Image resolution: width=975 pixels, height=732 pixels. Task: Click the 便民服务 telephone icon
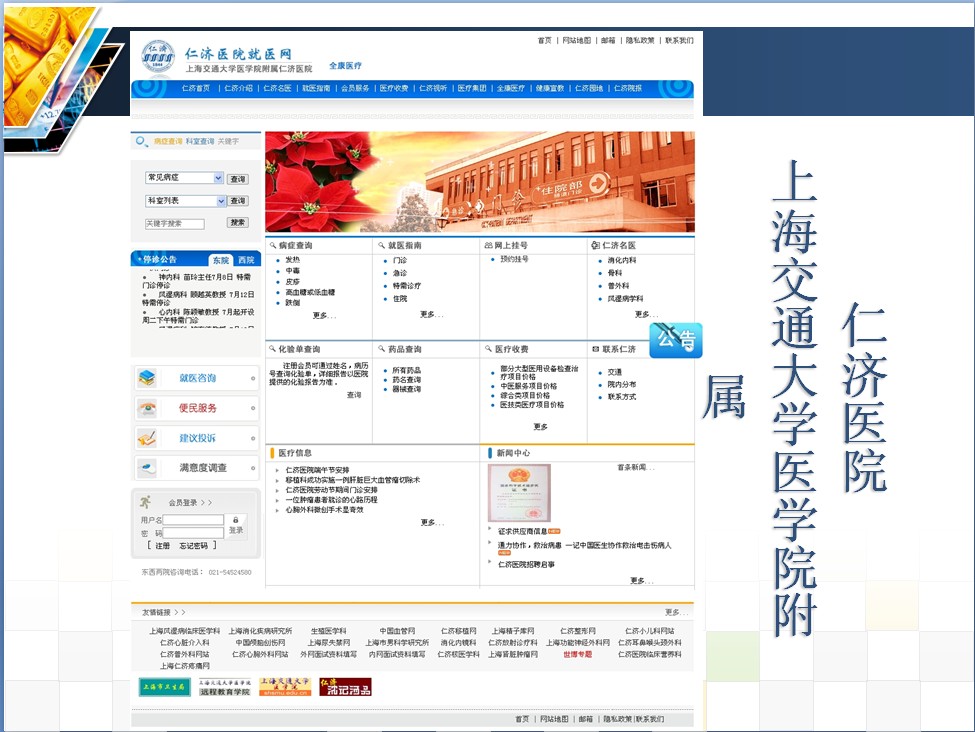point(147,408)
